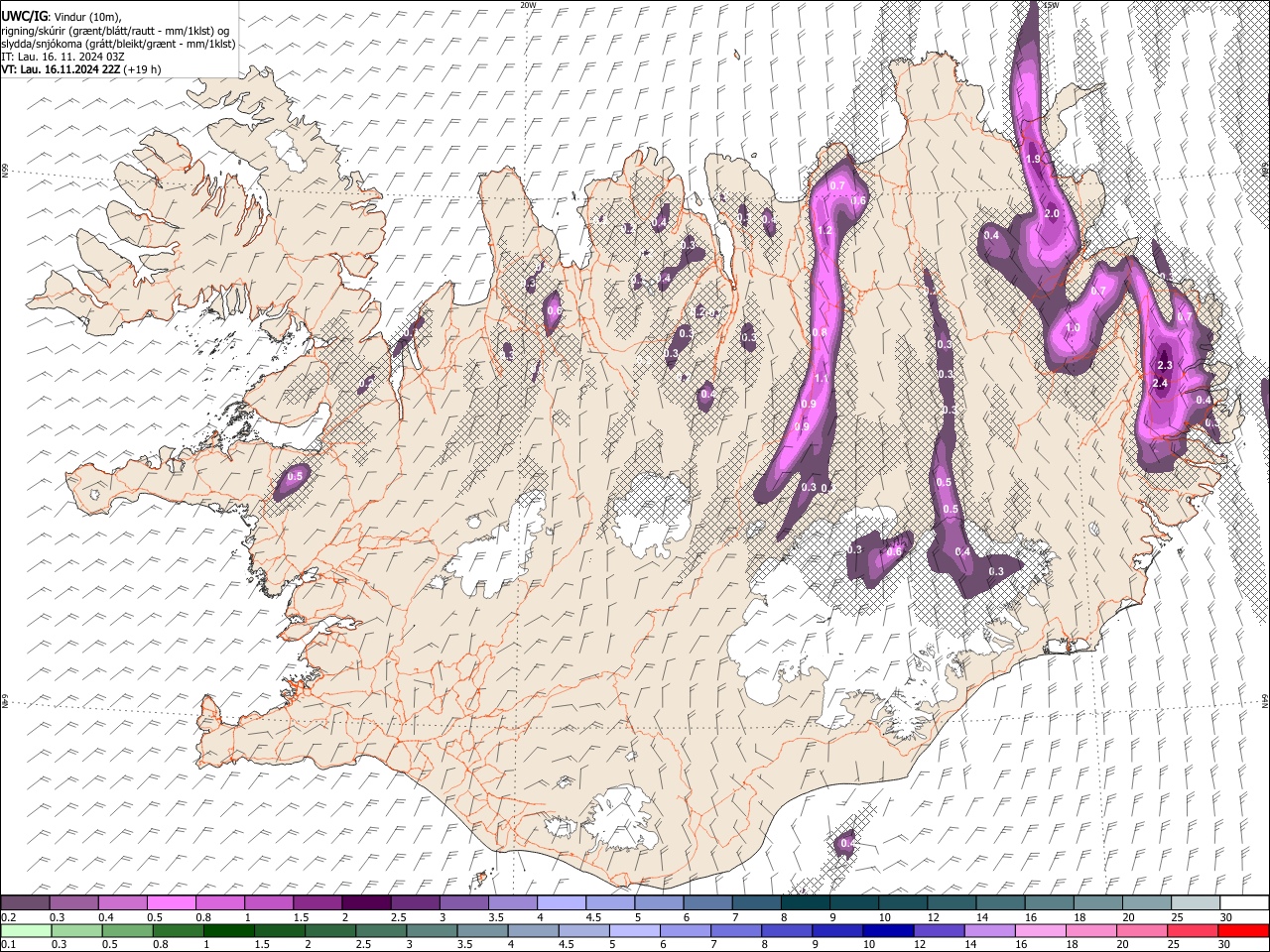Click the UWC/IG title text

[24, 17]
